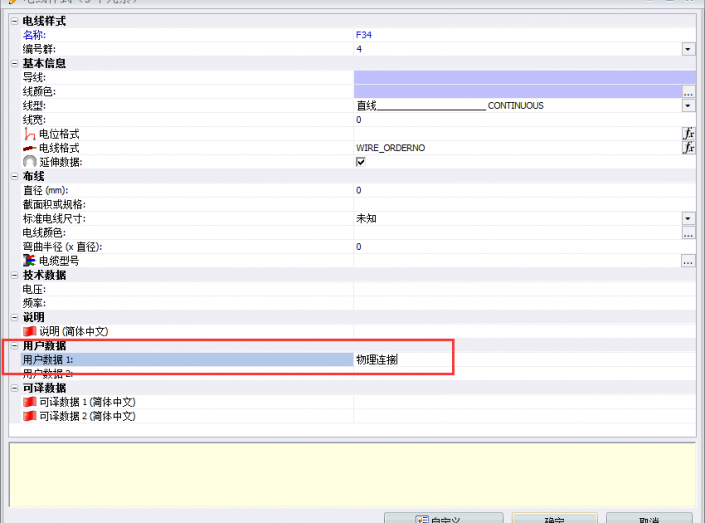
Task: Collapse the 可译数据 section
Action: [14, 388]
